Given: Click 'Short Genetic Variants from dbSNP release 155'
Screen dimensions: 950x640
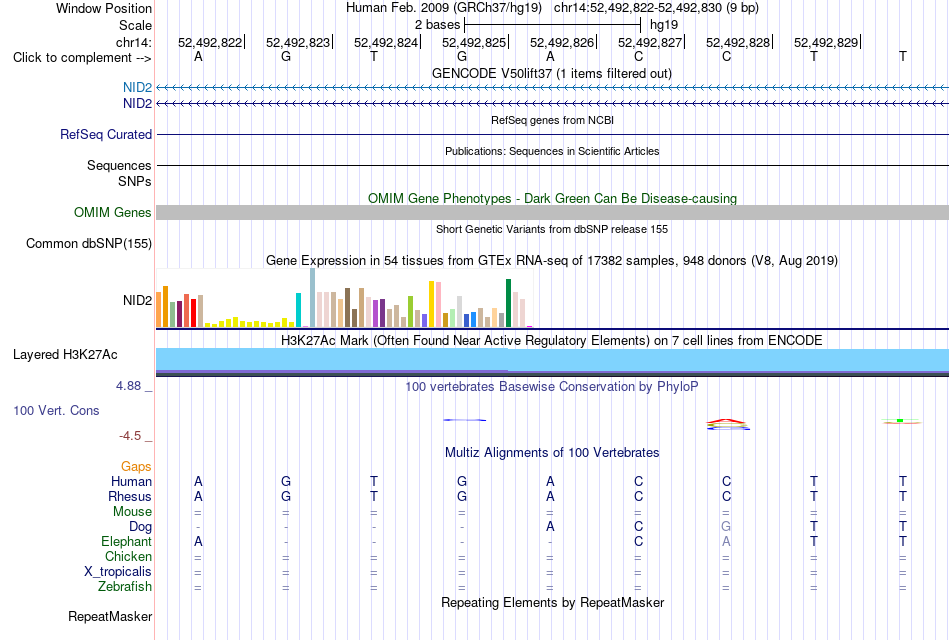Looking at the screenshot, I should coord(552,229).
